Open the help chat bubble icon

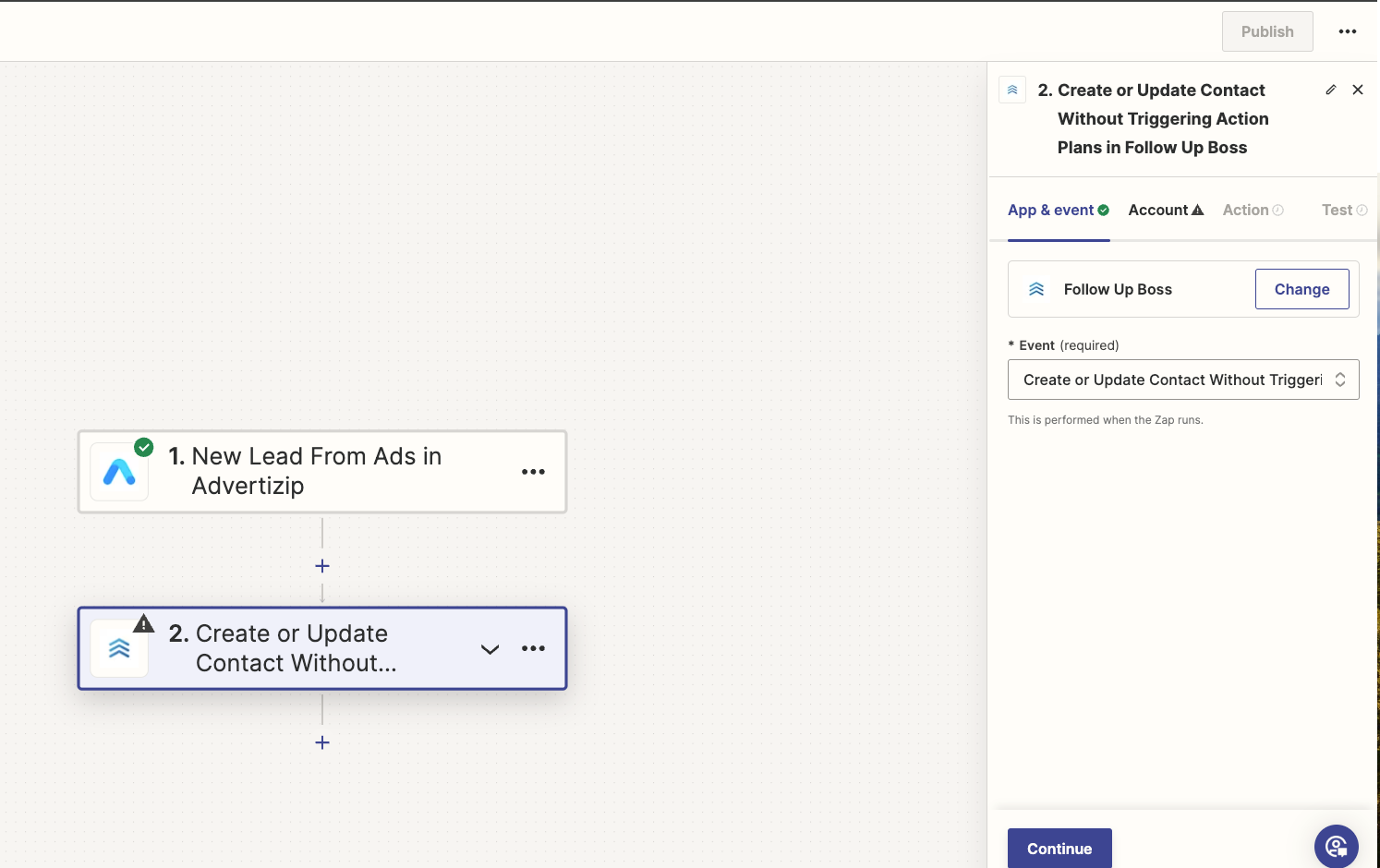(x=1336, y=846)
